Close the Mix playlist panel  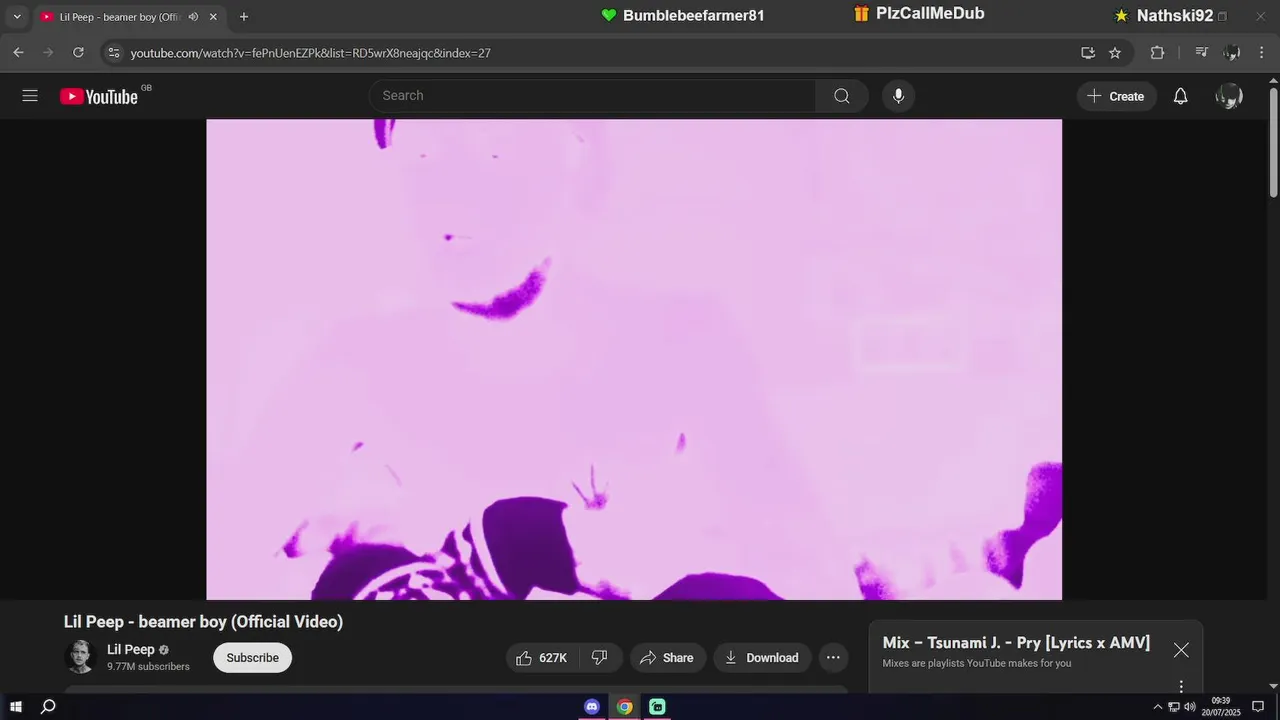click(1181, 650)
